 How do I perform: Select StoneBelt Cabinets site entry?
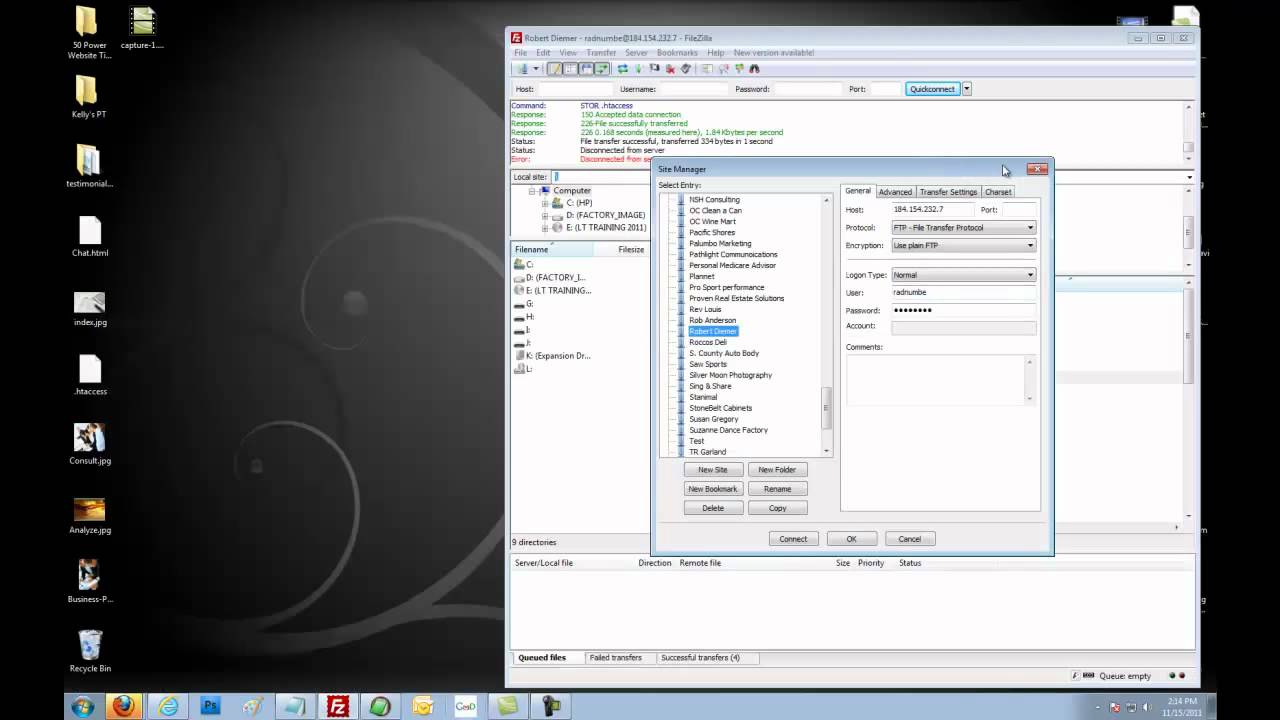click(x=720, y=408)
